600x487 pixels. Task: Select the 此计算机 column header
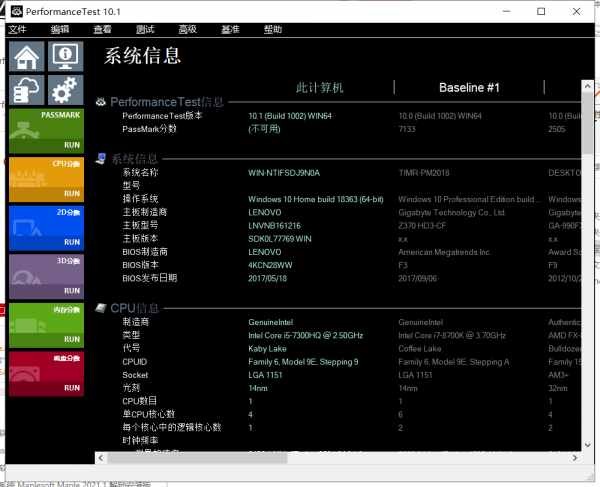tap(320, 88)
